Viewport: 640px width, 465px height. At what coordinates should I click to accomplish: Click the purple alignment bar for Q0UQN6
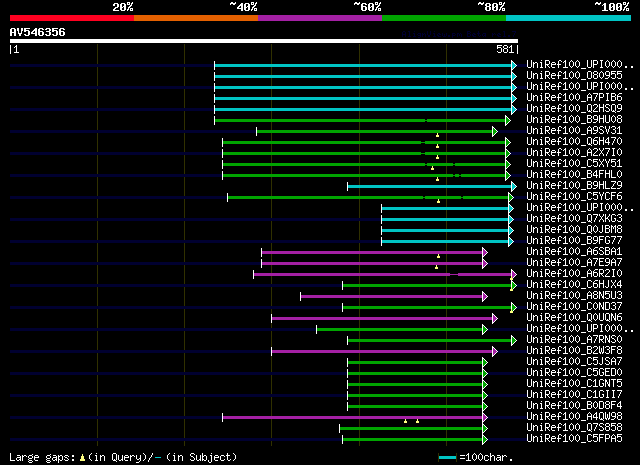coord(382,319)
